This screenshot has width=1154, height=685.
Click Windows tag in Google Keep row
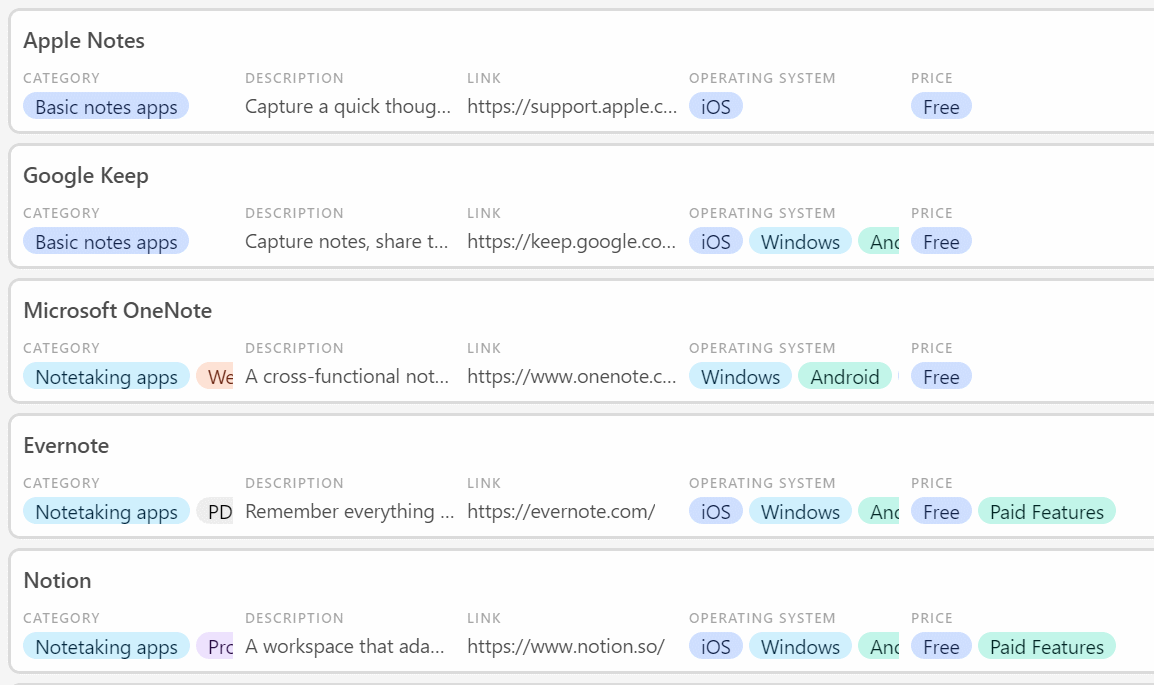point(800,242)
